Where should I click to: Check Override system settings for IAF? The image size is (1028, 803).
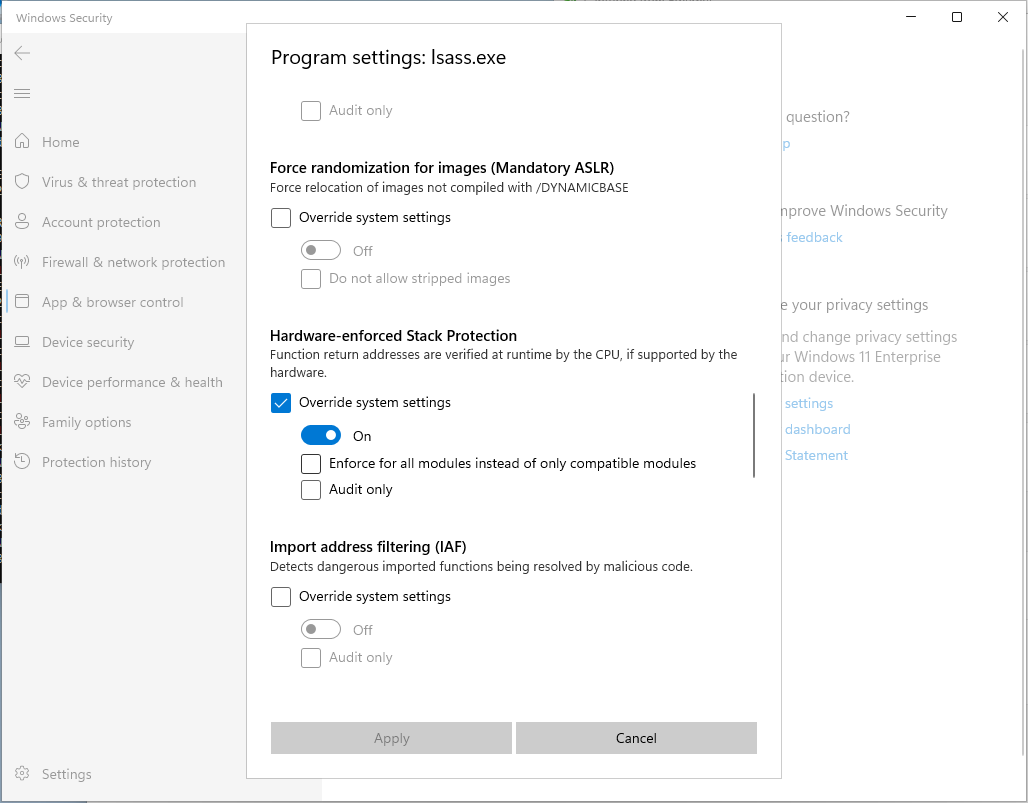coord(281,597)
